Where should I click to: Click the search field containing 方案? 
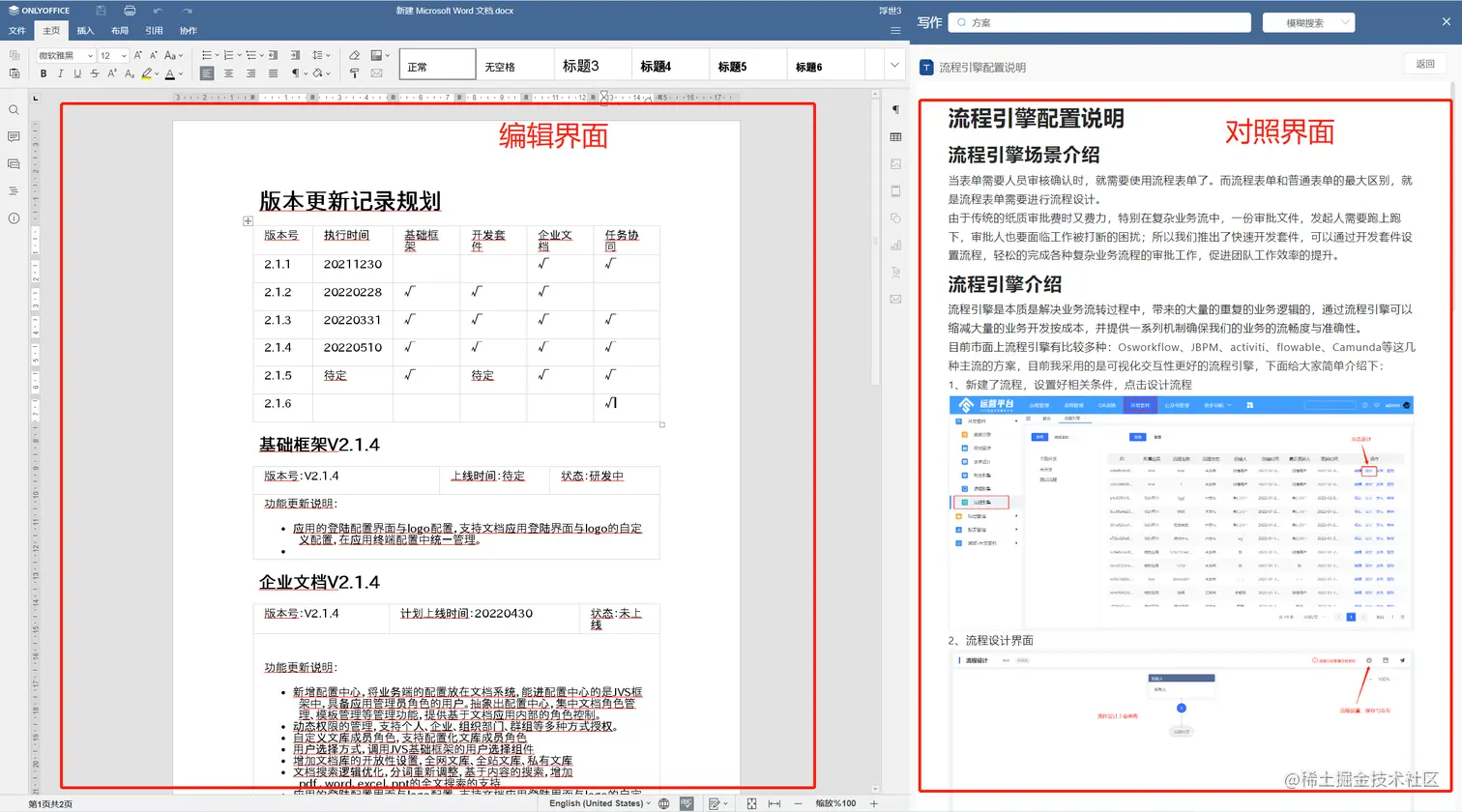(1099, 22)
